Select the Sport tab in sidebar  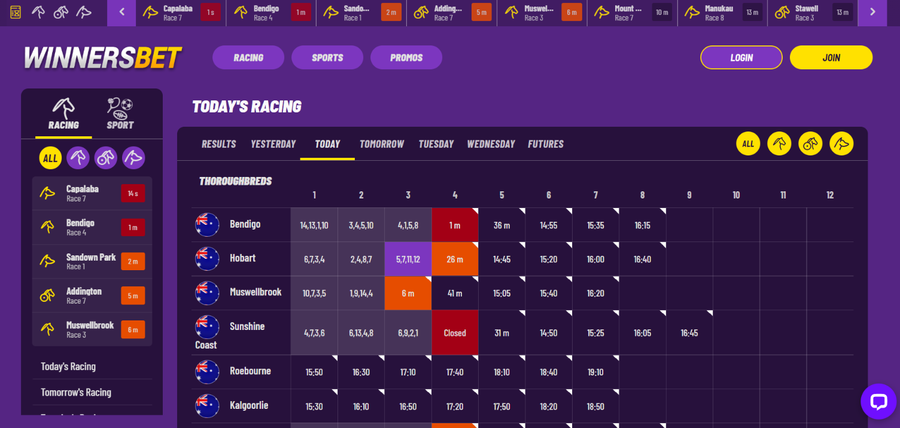[x=120, y=114]
